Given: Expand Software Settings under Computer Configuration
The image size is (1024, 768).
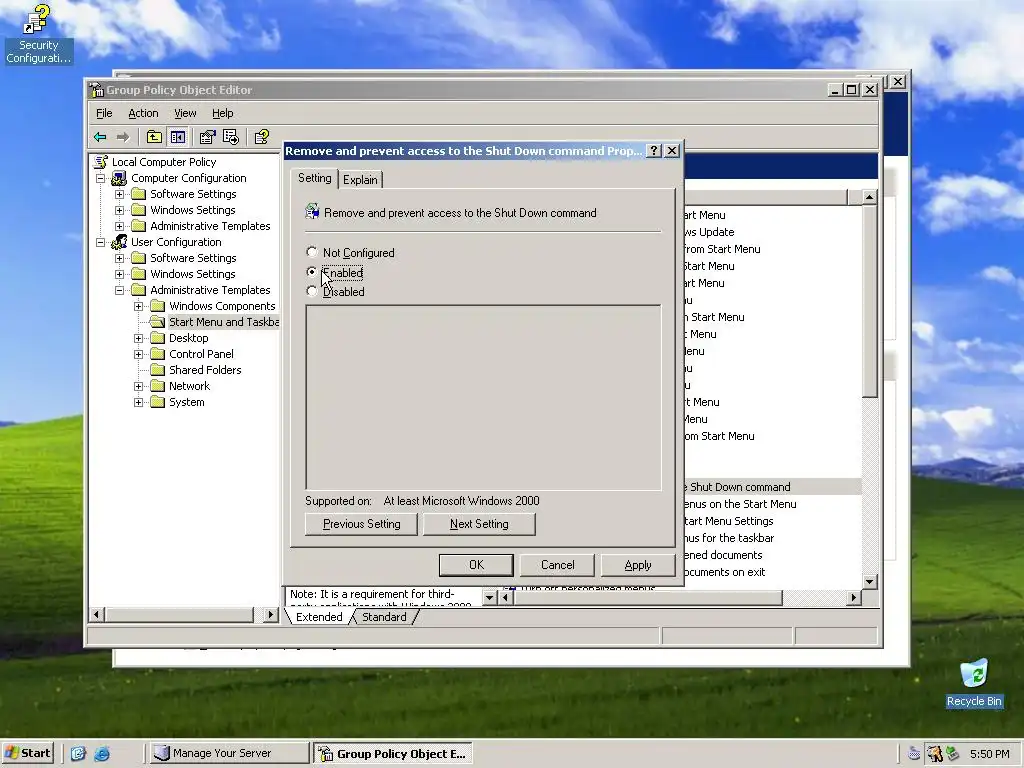Looking at the screenshot, I should tap(120, 194).
